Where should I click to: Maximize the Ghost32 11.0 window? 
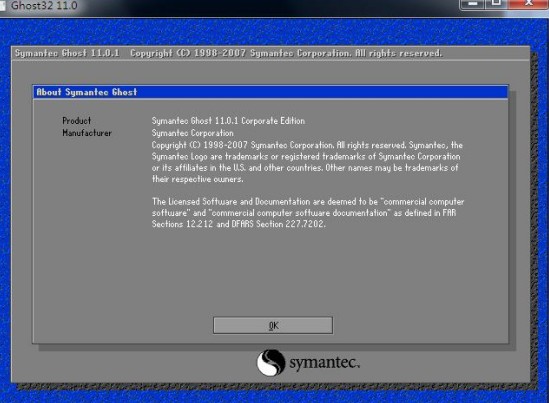(496, 4)
